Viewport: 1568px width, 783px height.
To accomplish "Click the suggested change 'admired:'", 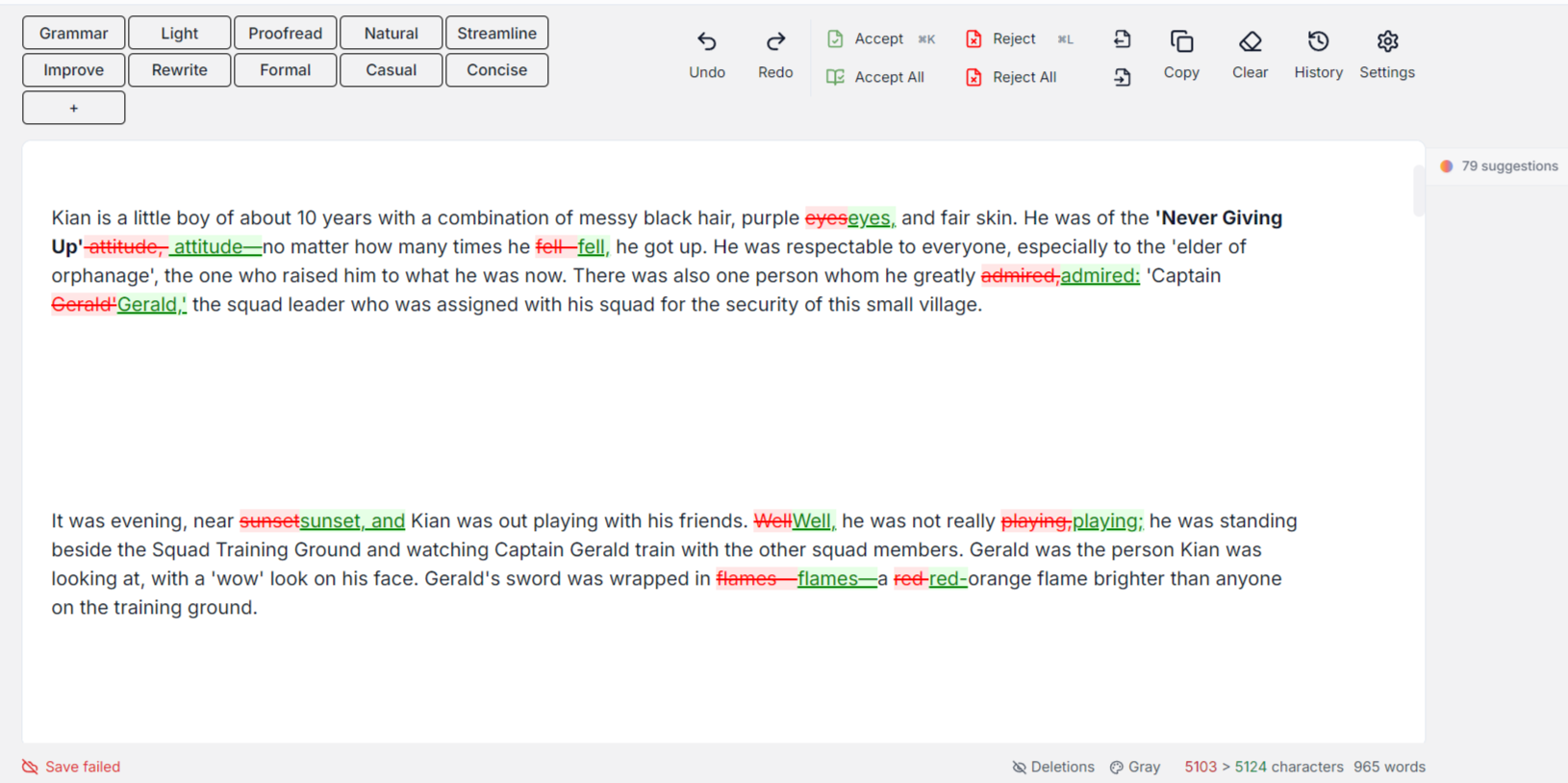I will (1100, 275).
